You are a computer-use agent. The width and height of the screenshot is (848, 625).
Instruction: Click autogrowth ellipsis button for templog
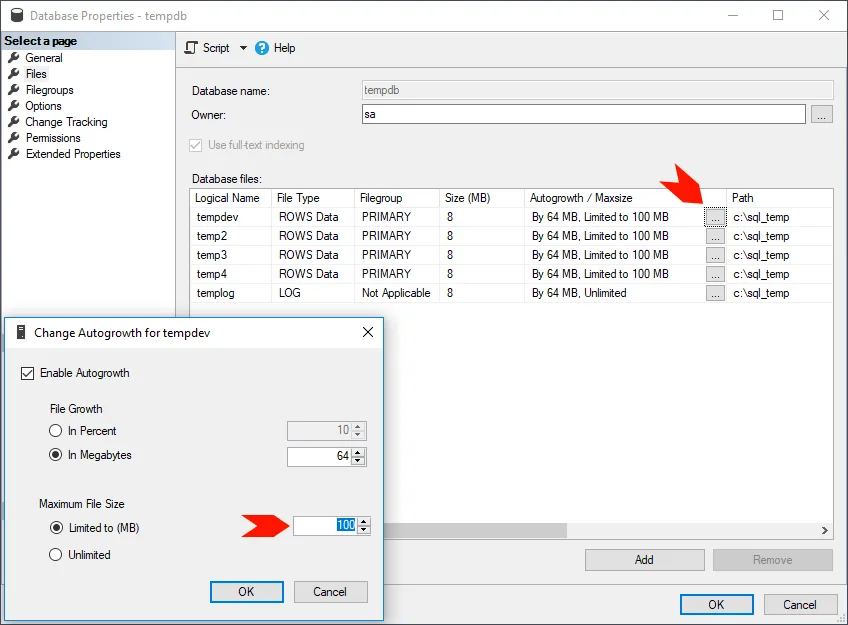[714, 293]
